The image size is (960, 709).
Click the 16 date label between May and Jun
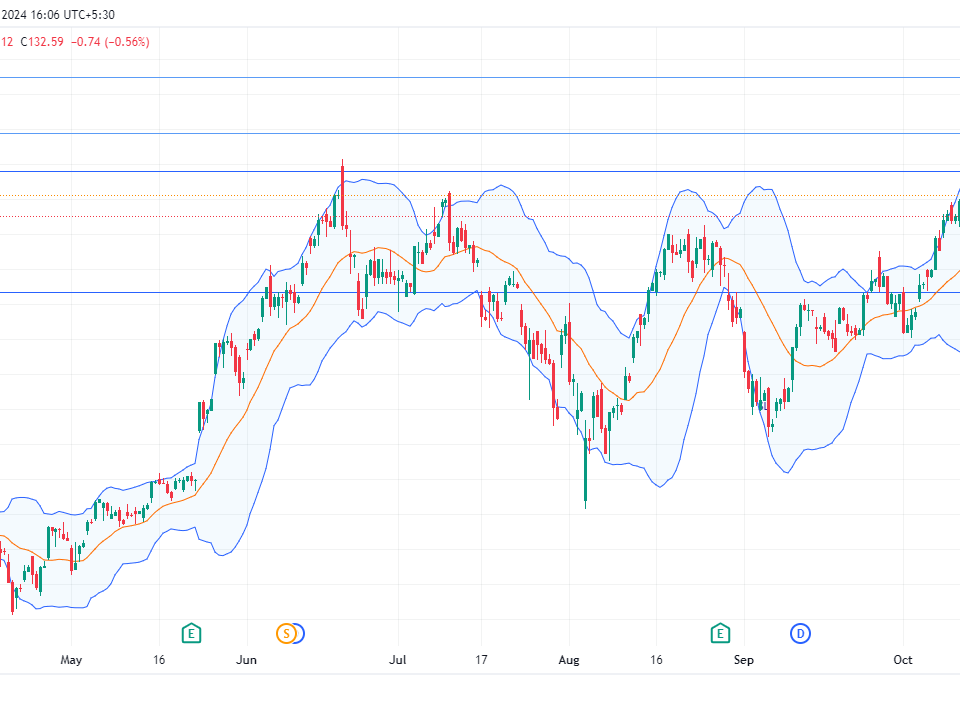click(159, 659)
